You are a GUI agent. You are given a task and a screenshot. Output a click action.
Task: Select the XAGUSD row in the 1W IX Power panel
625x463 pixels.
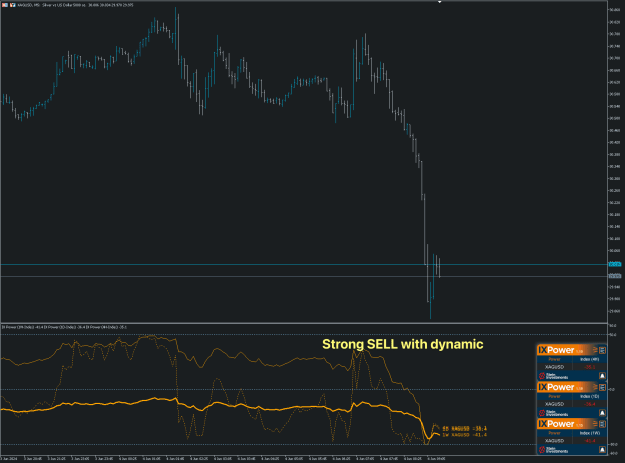[572, 441]
